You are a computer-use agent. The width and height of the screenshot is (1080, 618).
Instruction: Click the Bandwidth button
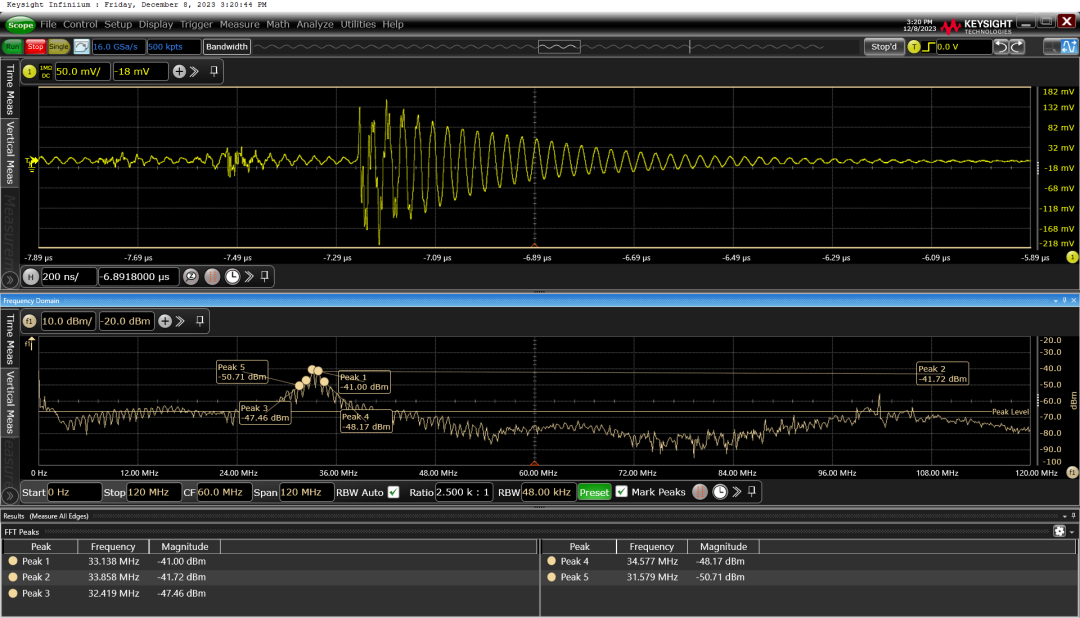pos(227,47)
